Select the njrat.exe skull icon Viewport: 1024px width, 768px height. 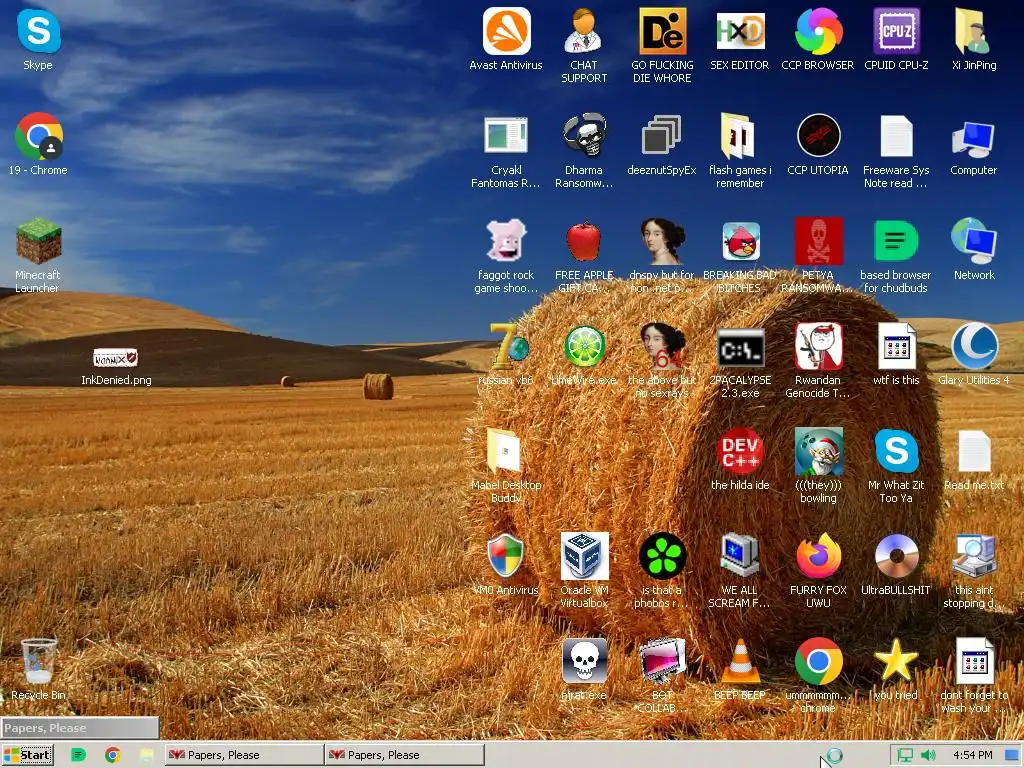(x=584, y=661)
